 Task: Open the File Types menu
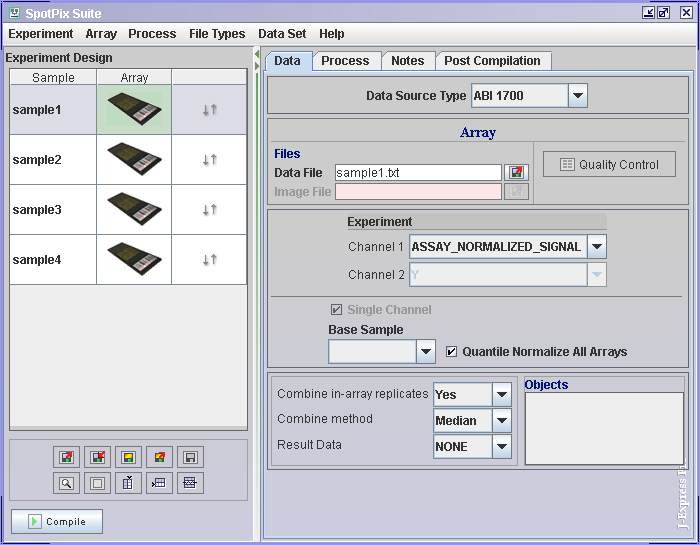tap(217, 34)
